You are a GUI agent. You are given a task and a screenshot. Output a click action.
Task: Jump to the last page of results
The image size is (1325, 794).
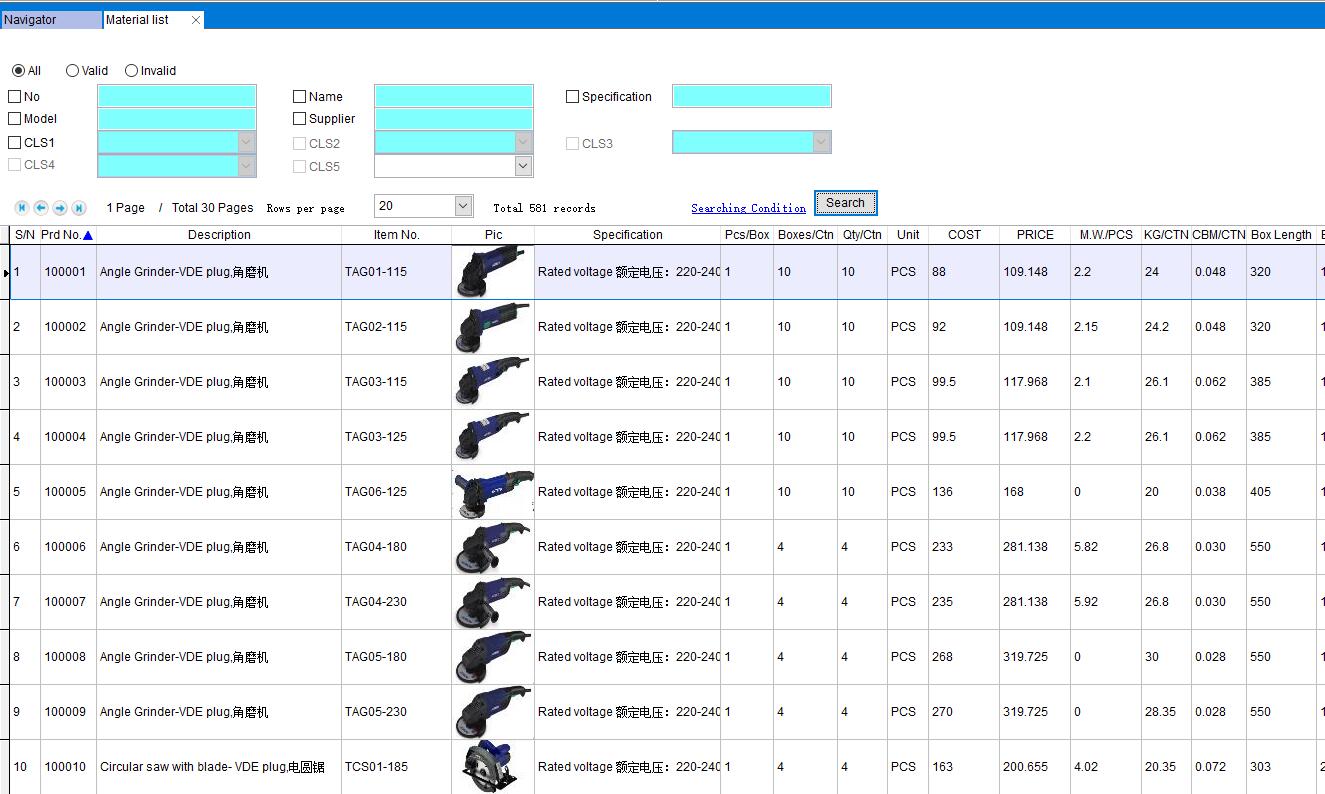tap(79, 208)
